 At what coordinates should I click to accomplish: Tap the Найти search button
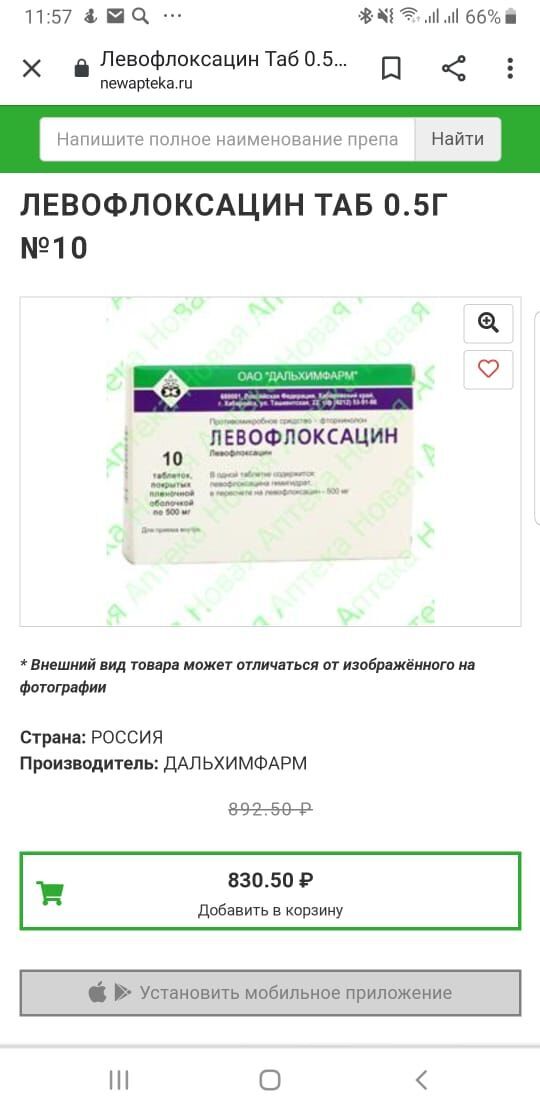point(458,139)
